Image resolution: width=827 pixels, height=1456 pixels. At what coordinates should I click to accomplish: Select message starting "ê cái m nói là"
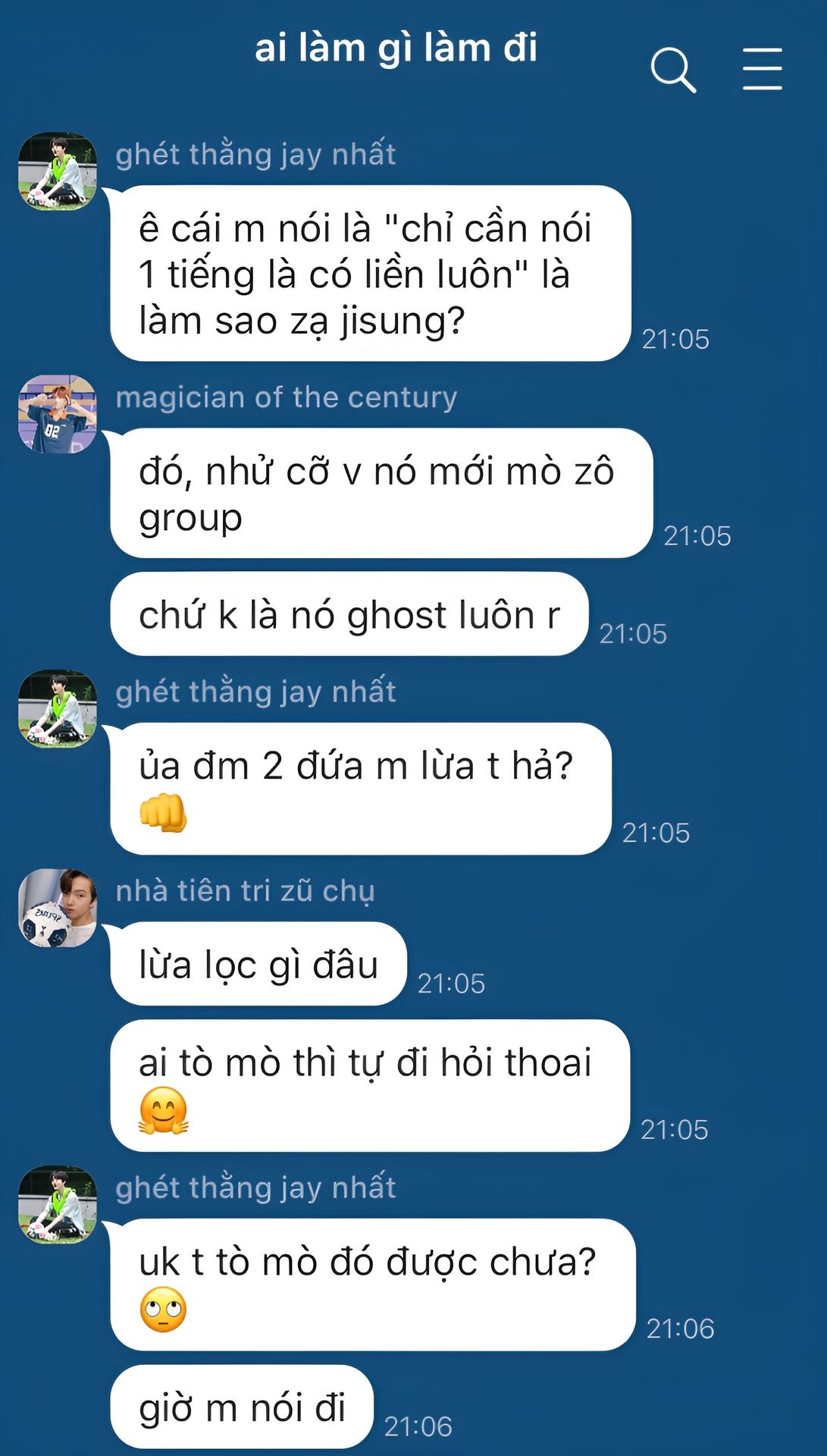pos(371,273)
